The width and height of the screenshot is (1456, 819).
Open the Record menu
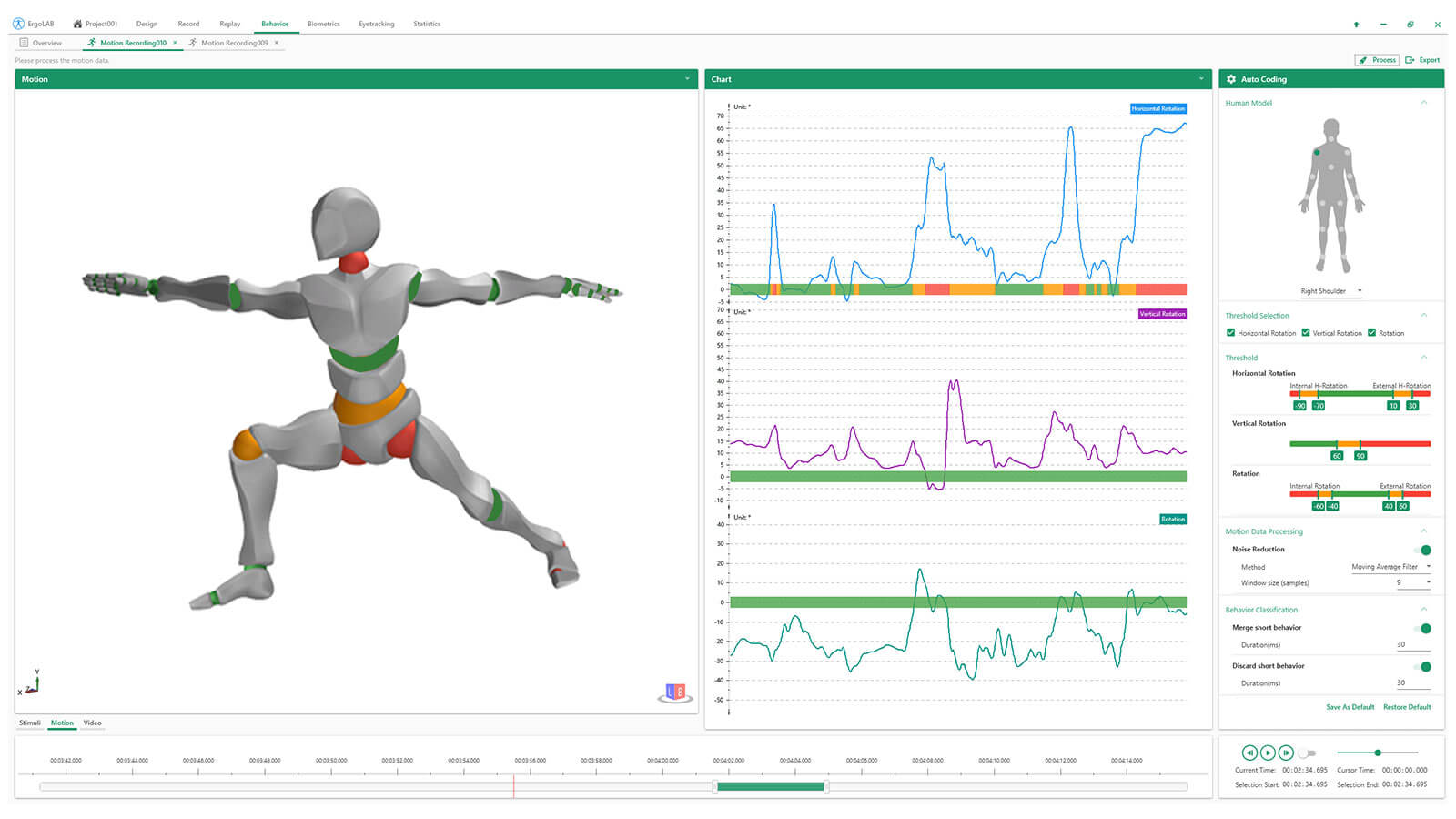pos(188,24)
